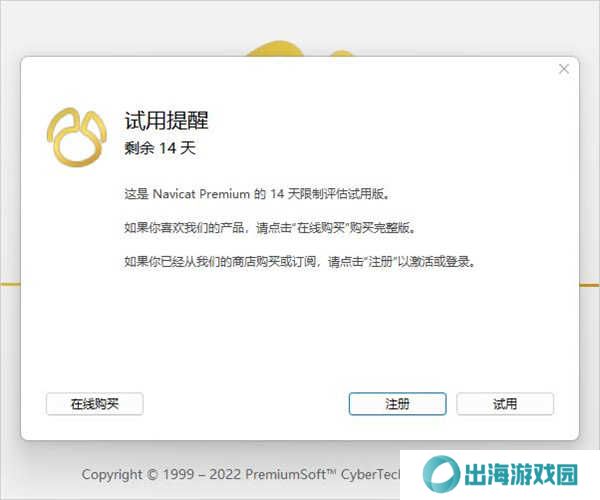Select the 试用提醒 heading text
Screen dimensions: 600x500
click(x=166, y=121)
